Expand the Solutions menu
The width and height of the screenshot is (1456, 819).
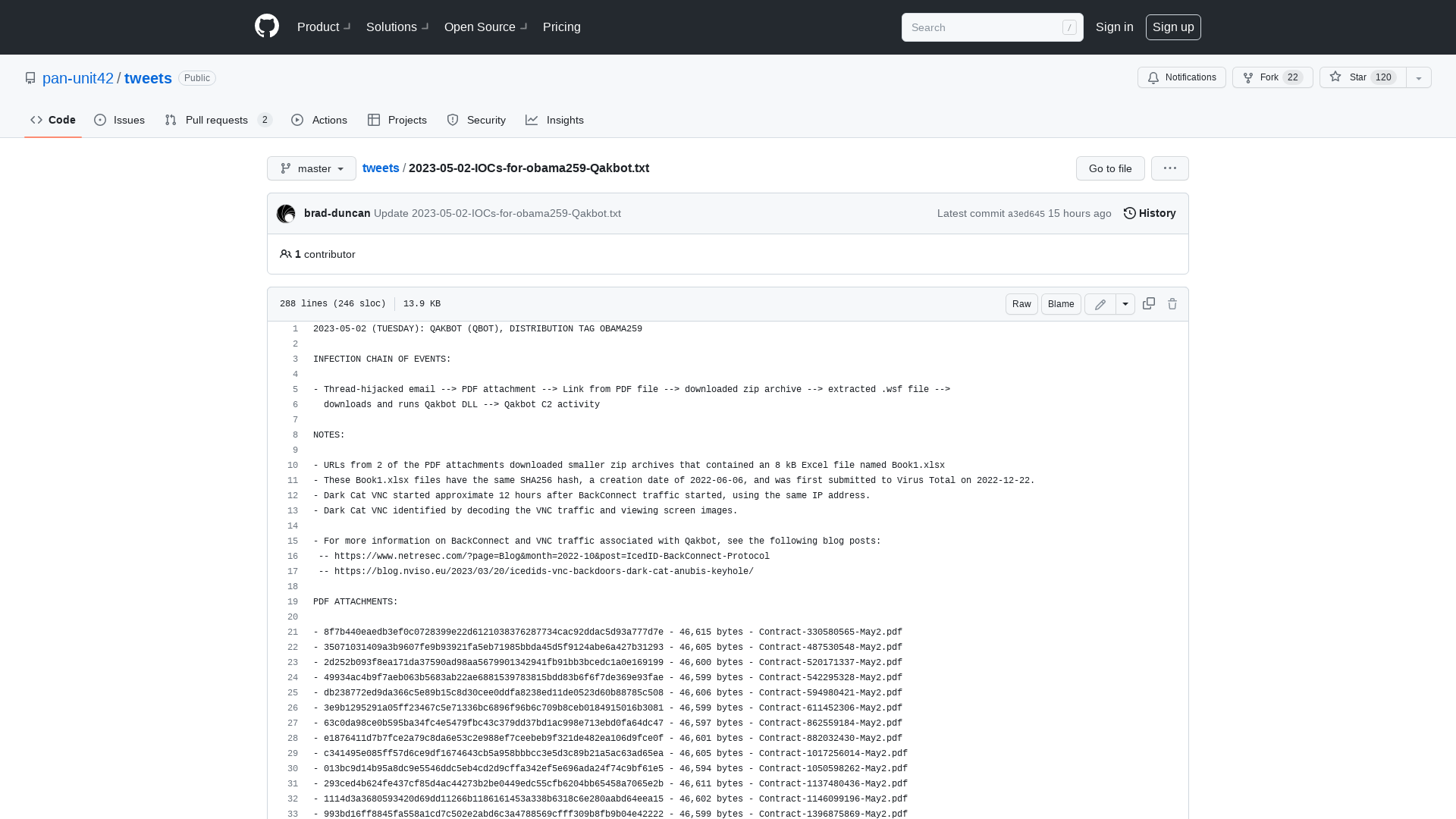[x=397, y=27]
